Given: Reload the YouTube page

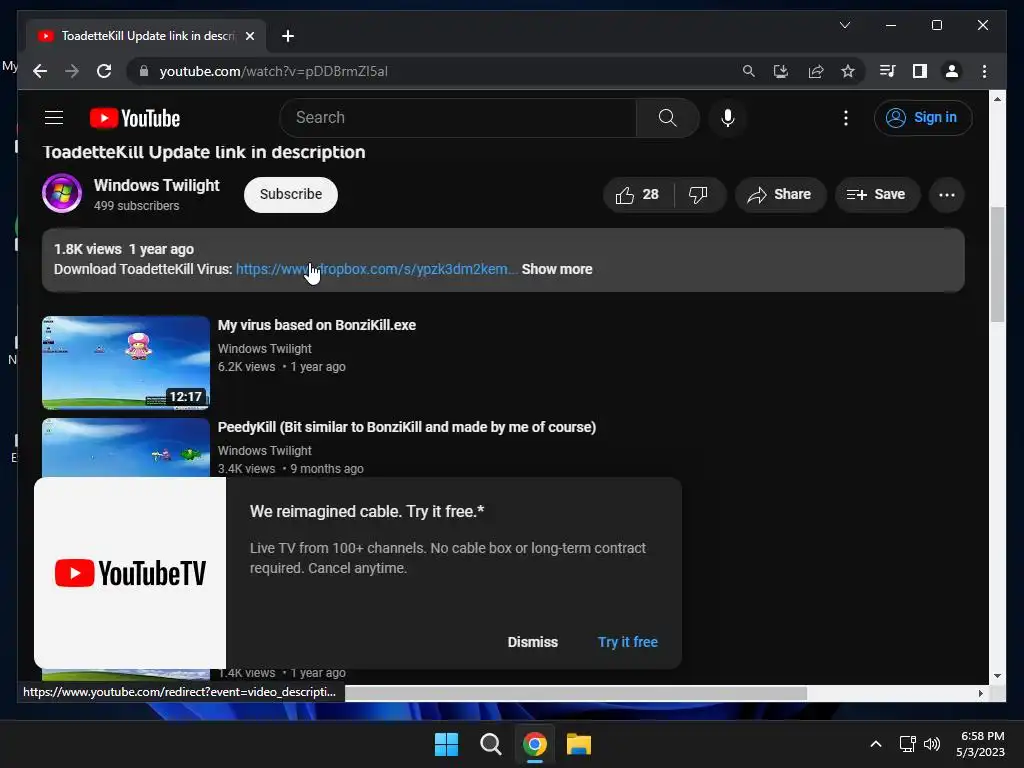Looking at the screenshot, I should pyautogui.click(x=104, y=71).
